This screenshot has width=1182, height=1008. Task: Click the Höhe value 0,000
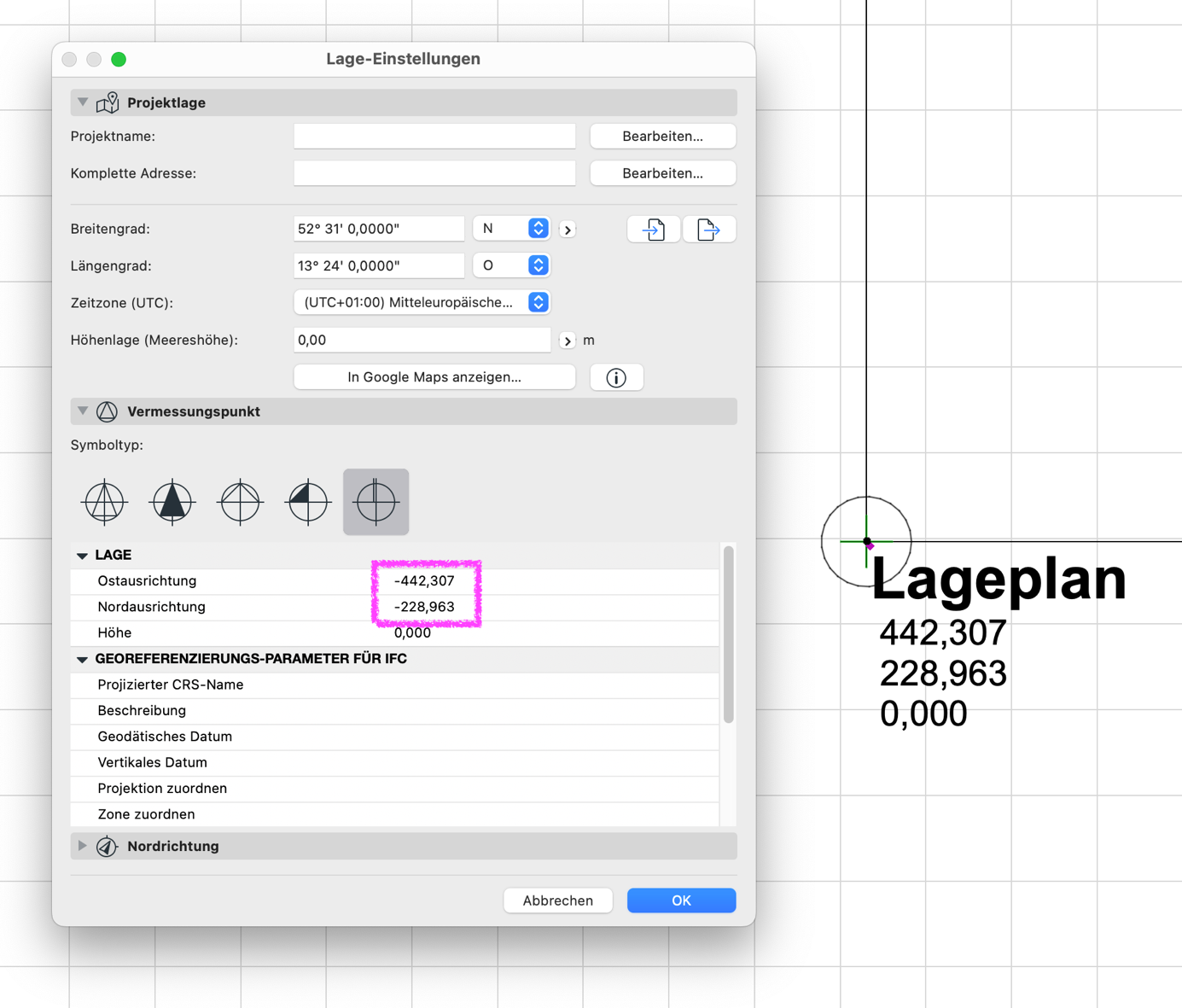[412, 633]
